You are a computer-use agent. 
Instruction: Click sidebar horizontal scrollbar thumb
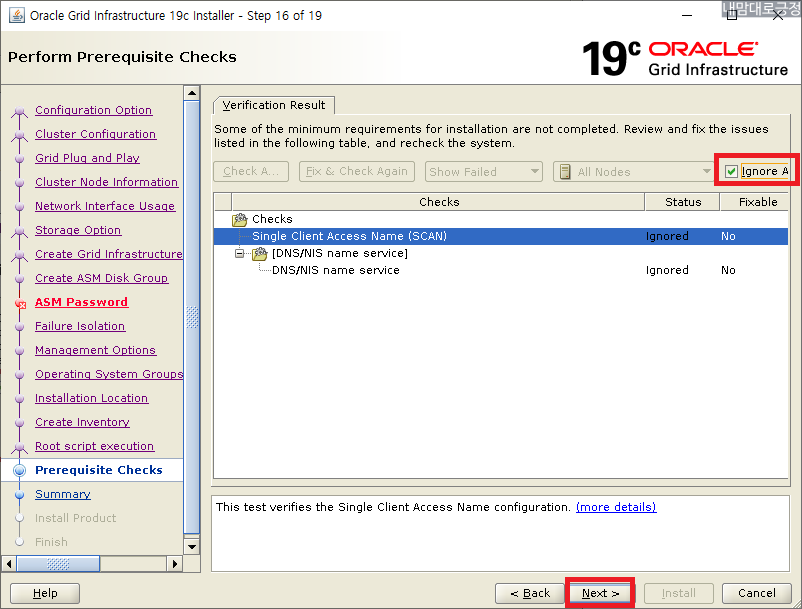(x=58, y=564)
